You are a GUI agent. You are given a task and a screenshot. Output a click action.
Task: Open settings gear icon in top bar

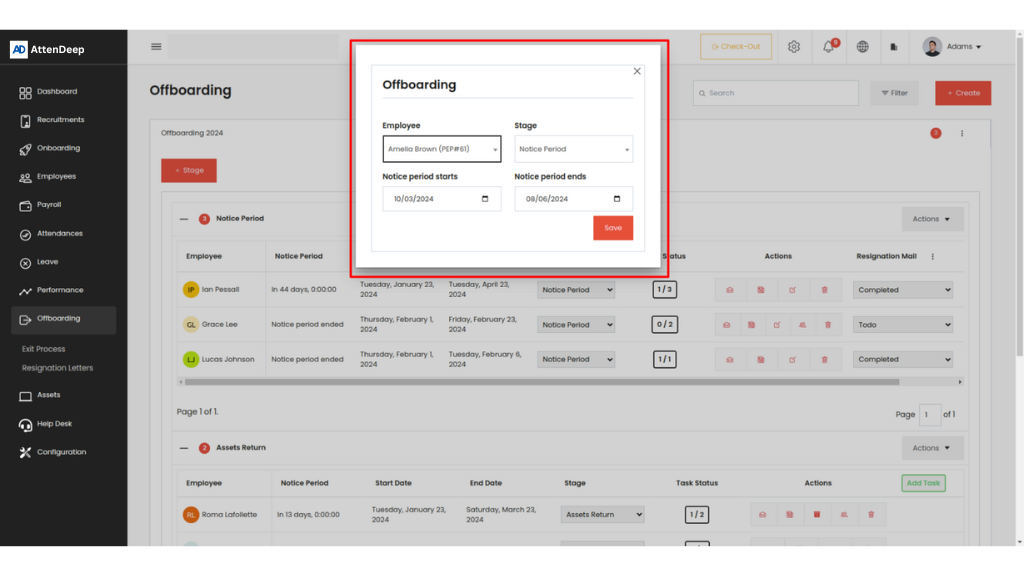point(794,47)
